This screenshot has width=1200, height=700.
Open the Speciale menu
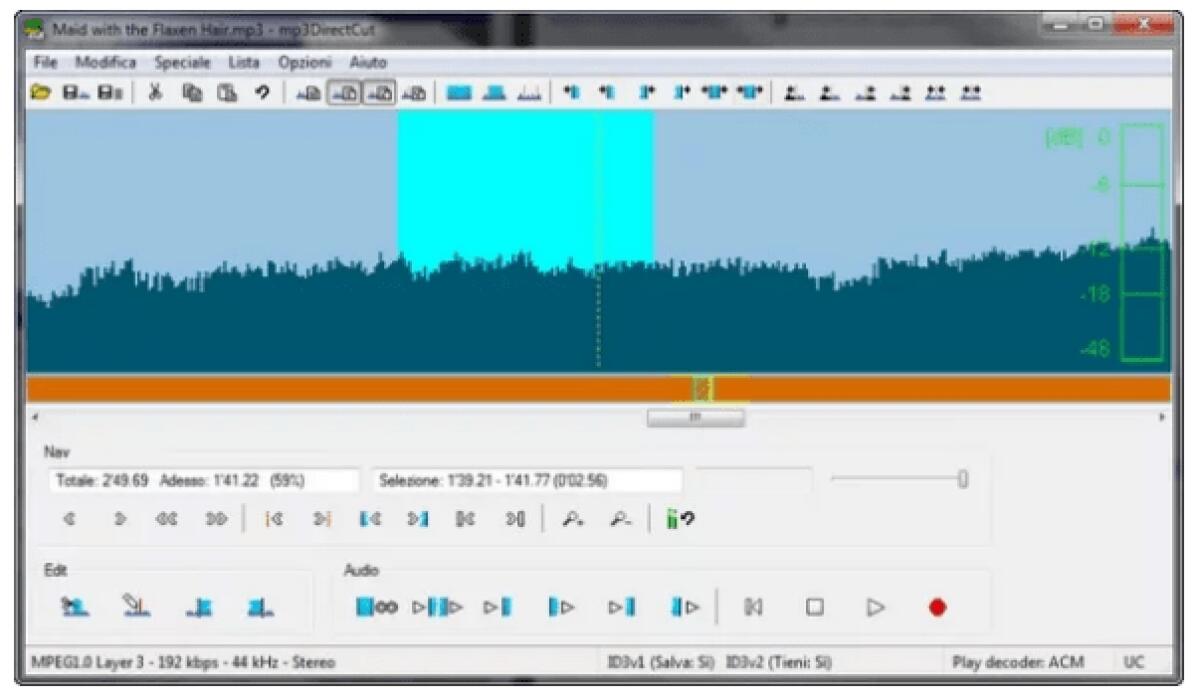[180, 61]
